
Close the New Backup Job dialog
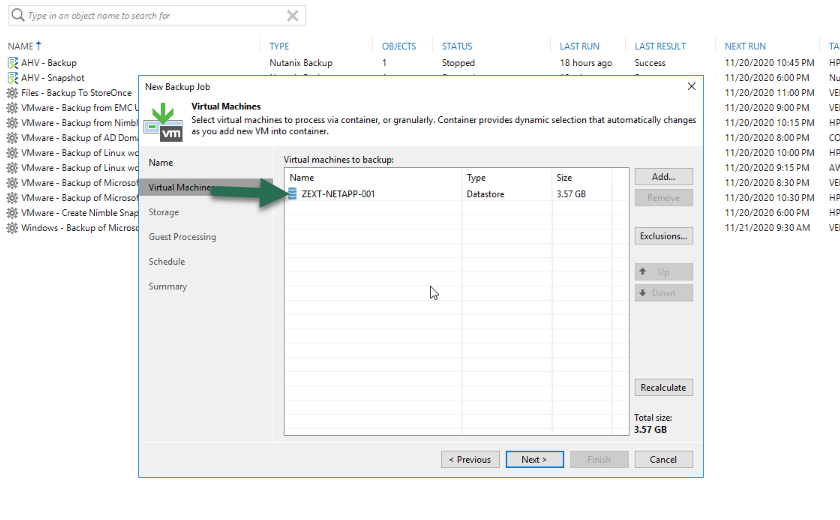tap(692, 86)
